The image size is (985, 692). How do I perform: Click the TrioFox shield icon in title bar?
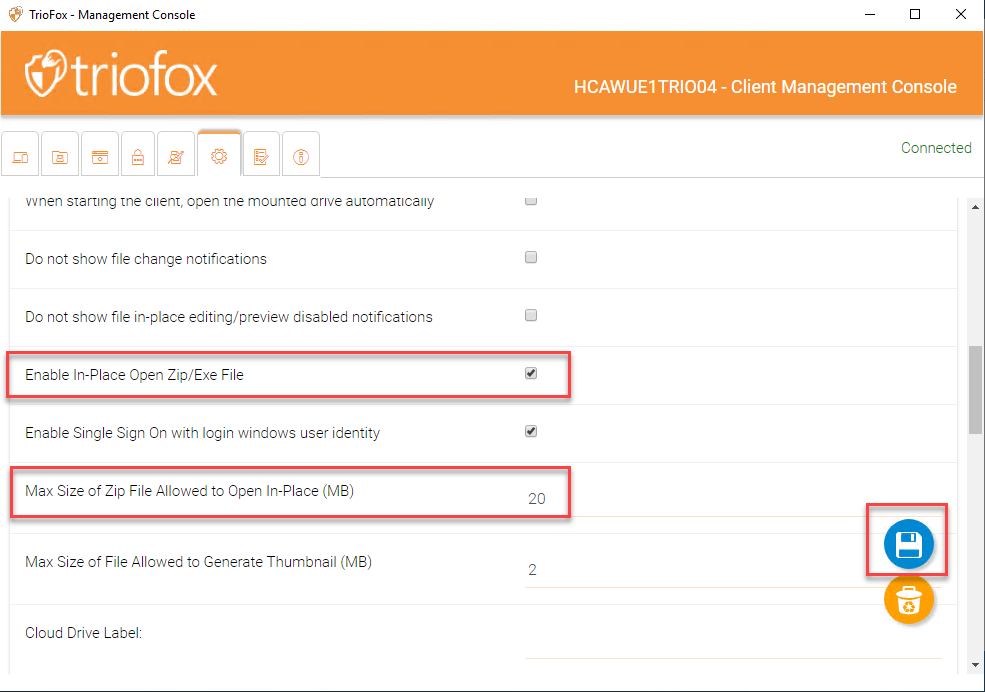16,14
